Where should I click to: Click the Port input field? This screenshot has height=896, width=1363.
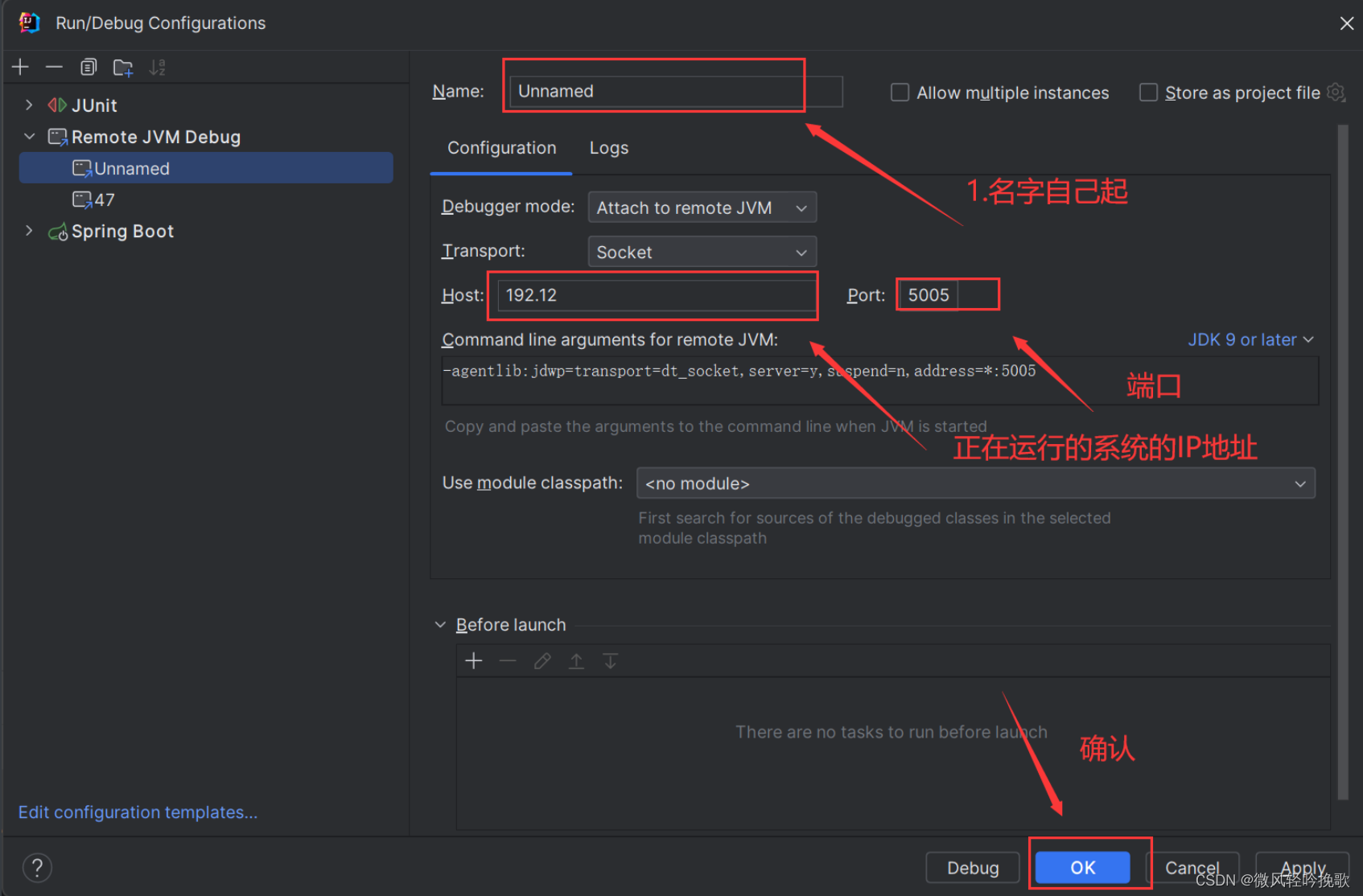tap(928, 295)
